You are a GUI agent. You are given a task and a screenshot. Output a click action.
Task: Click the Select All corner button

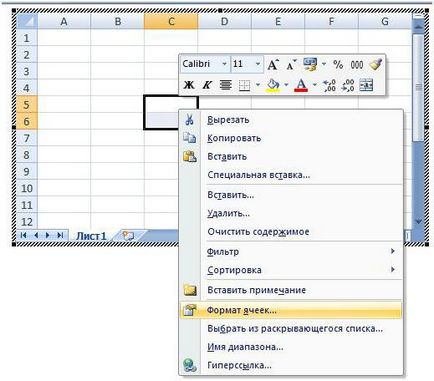(x=27, y=22)
